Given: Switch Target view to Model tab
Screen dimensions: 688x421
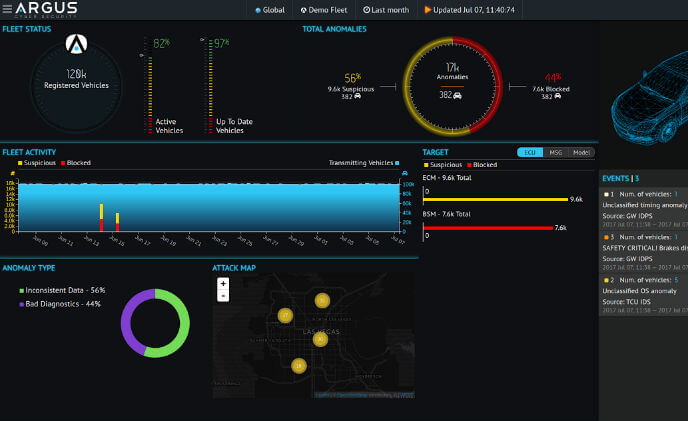Looking at the screenshot, I should (581, 152).
